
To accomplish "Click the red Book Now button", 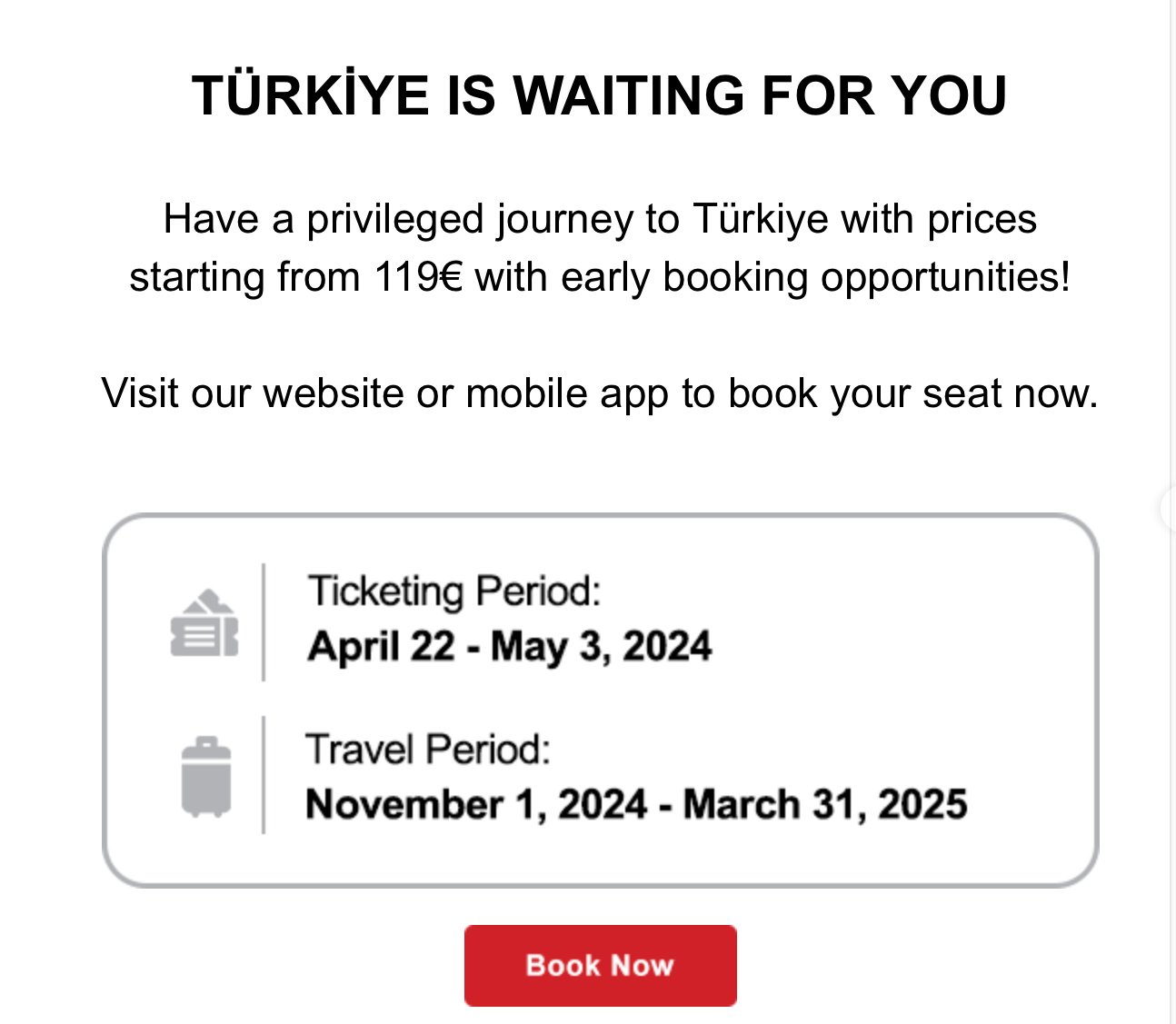I will coord(600,965).
